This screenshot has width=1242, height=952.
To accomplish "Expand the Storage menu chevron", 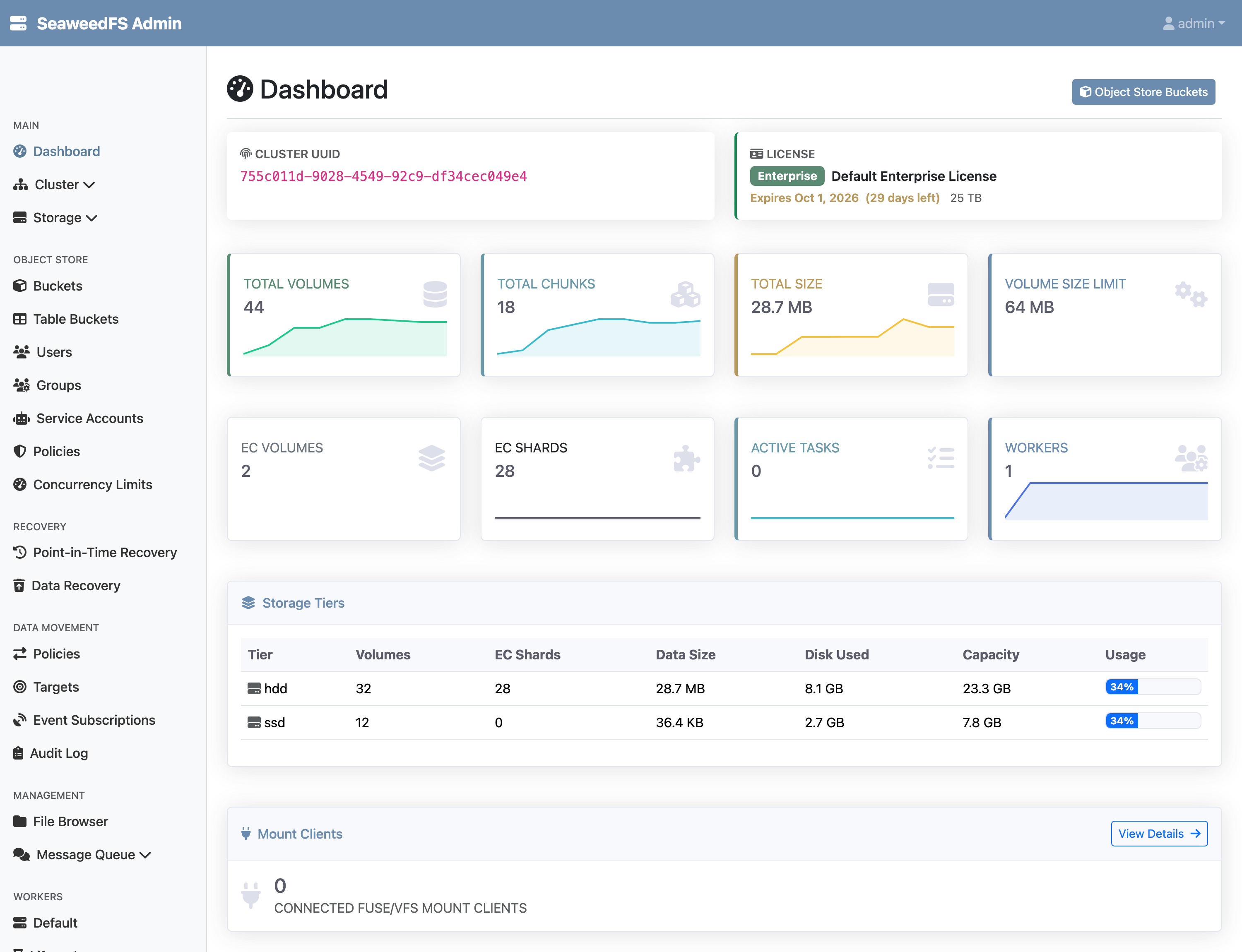I will (x=92, y=218).
